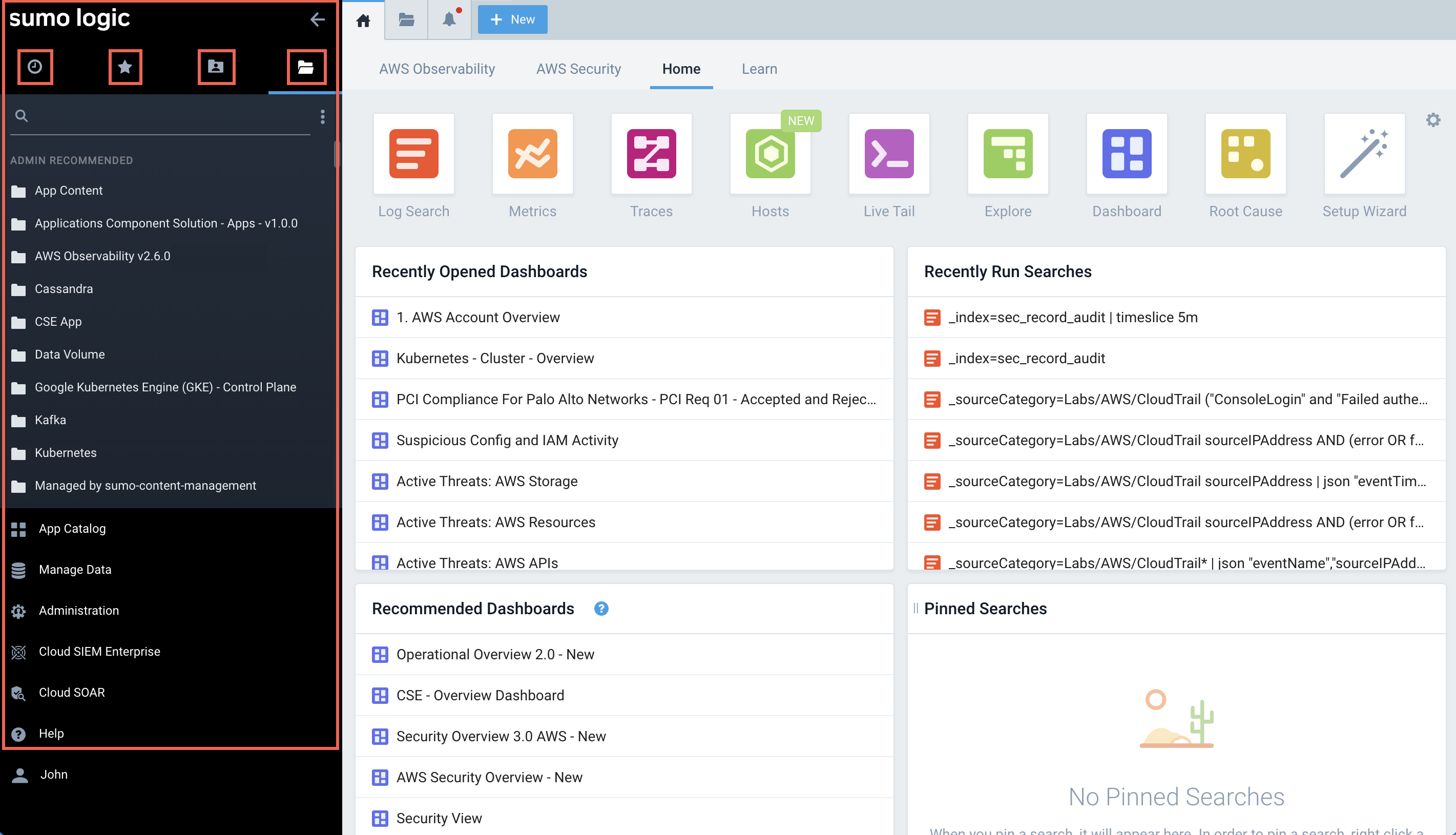Screen dimensions: 1456x835
Task: Open Active Threats: AWS Storage dashboard
Action: point(624,481)
